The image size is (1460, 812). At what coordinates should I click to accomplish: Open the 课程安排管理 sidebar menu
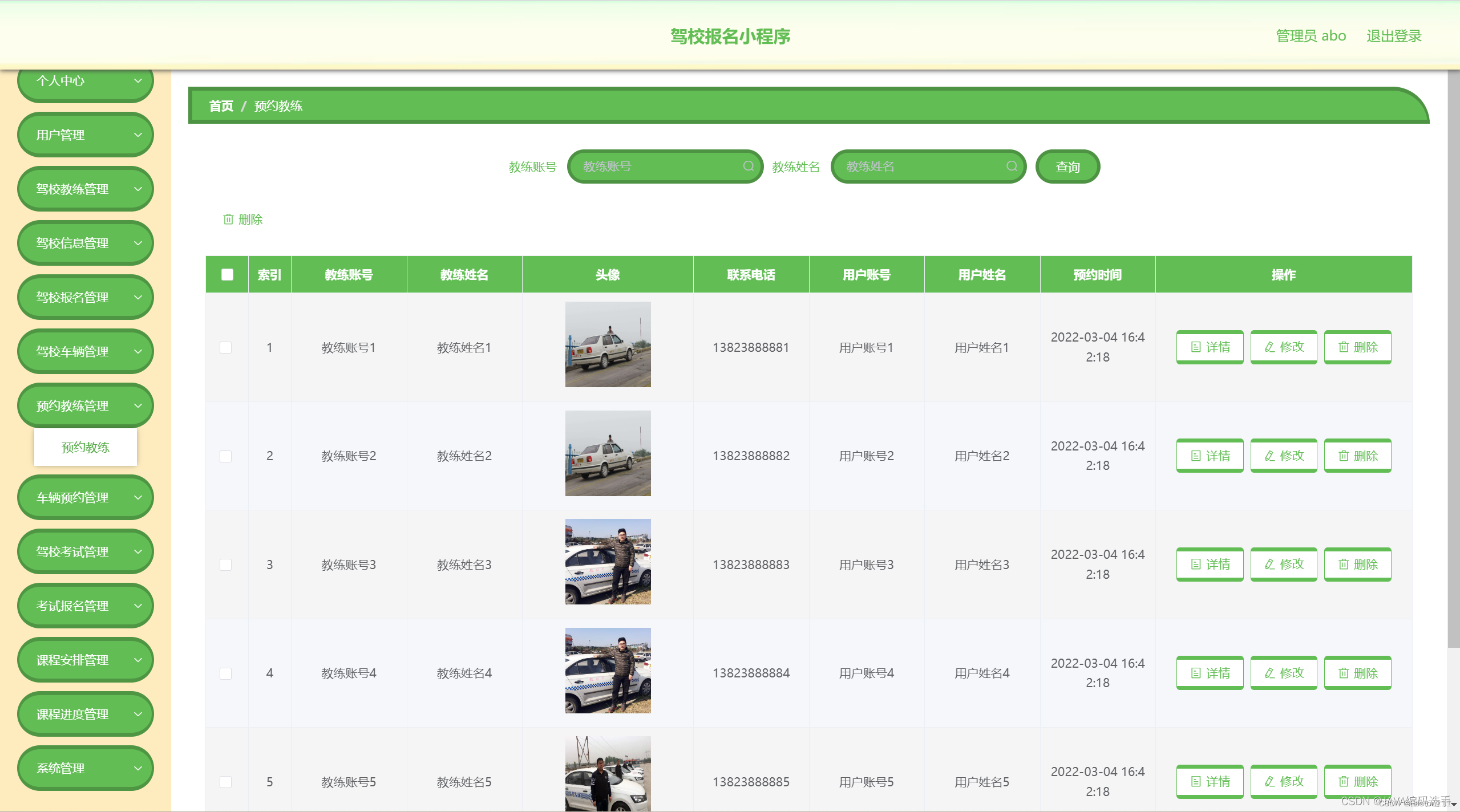pyautogui.click(x=86, y=660)
